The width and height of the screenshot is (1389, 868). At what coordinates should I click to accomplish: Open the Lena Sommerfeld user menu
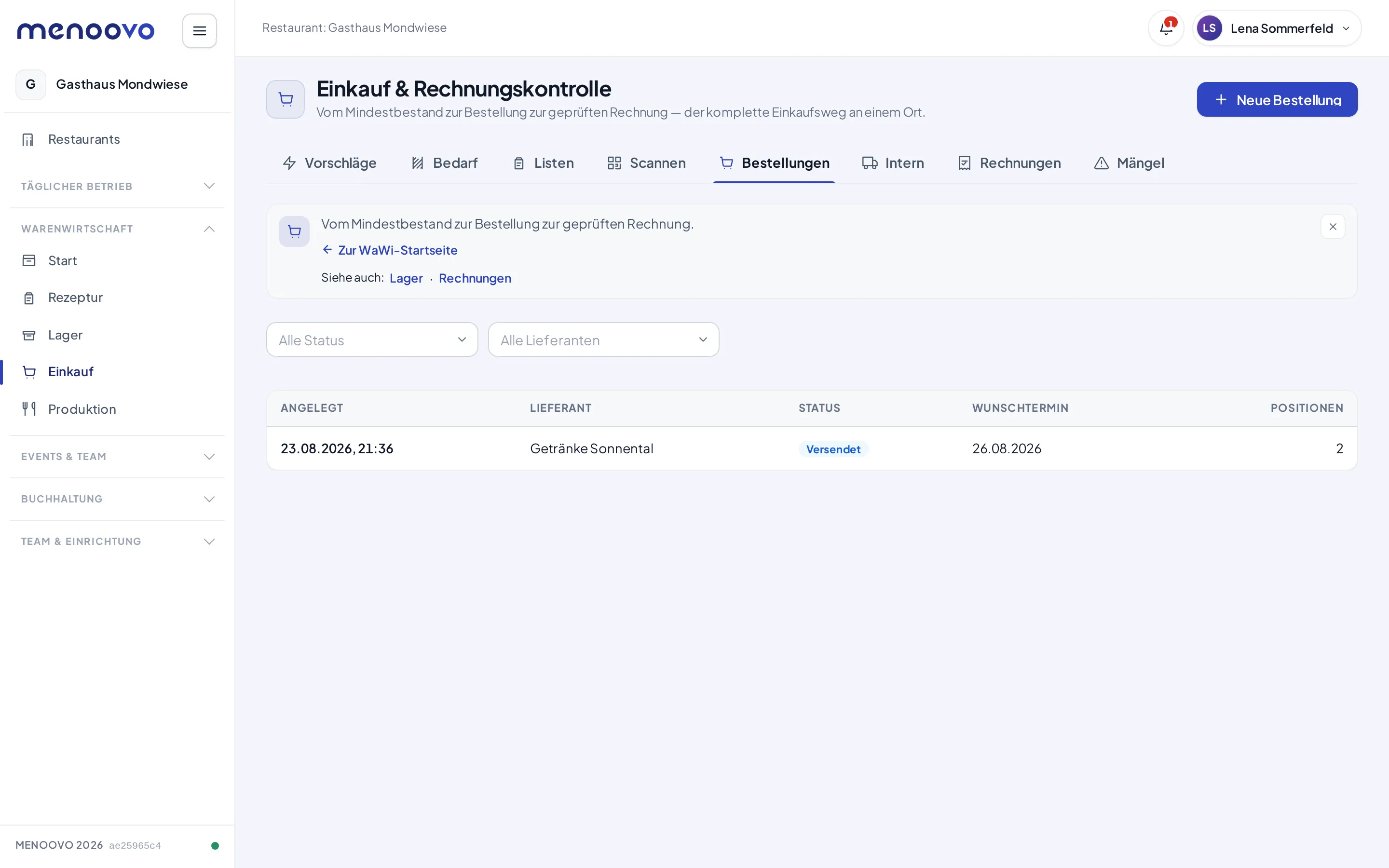click(1277, 28)
